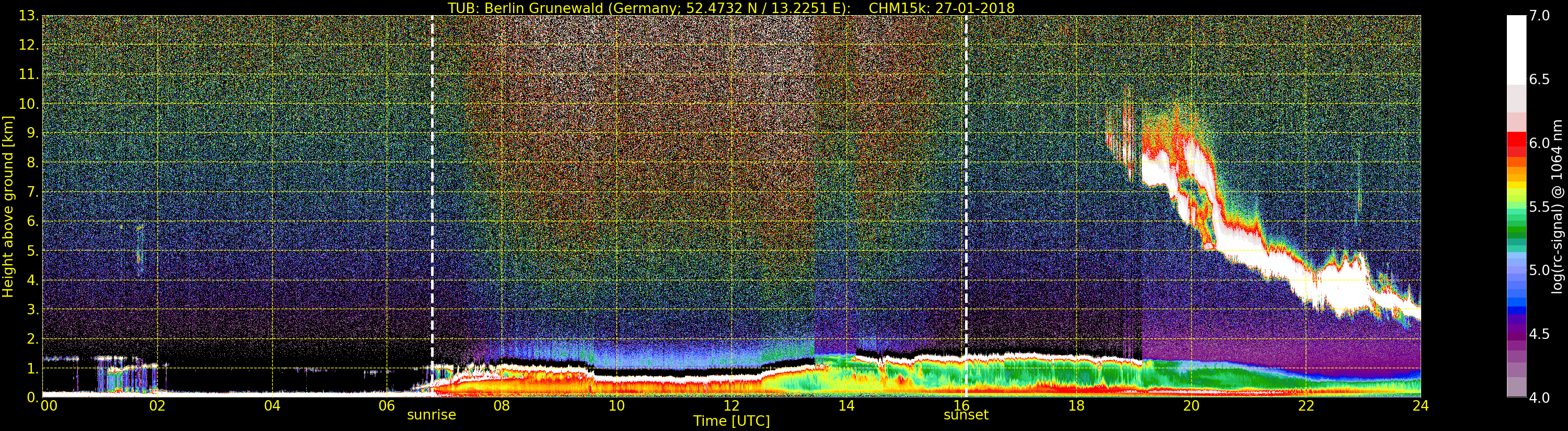The image size is (1568, 431).
Task: Select the 24 tick at the time axis end
Action: (x=1420, y=406)
